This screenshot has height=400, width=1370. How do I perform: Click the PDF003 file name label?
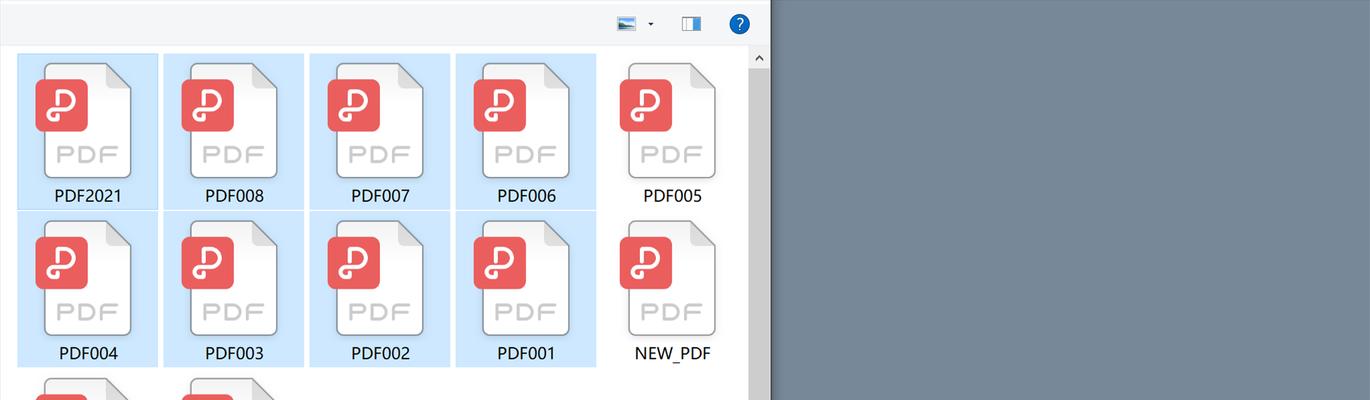(x=234, y=353)
